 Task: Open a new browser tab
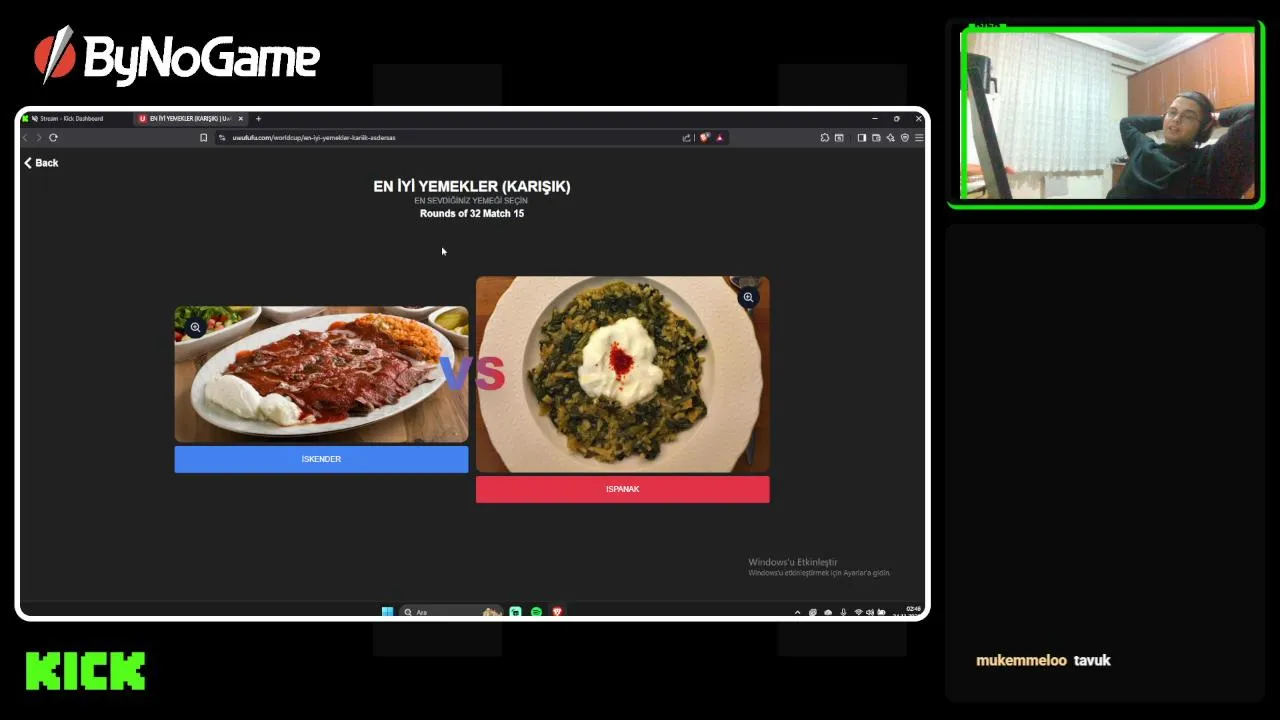[x=258, y=118]
